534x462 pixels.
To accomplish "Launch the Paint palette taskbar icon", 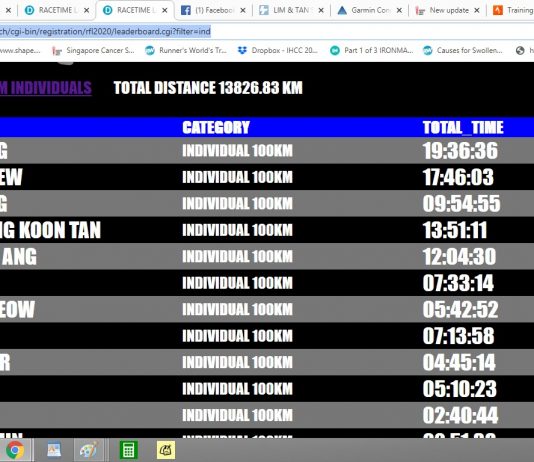I will pyautogui.click(x=88, y=450).
